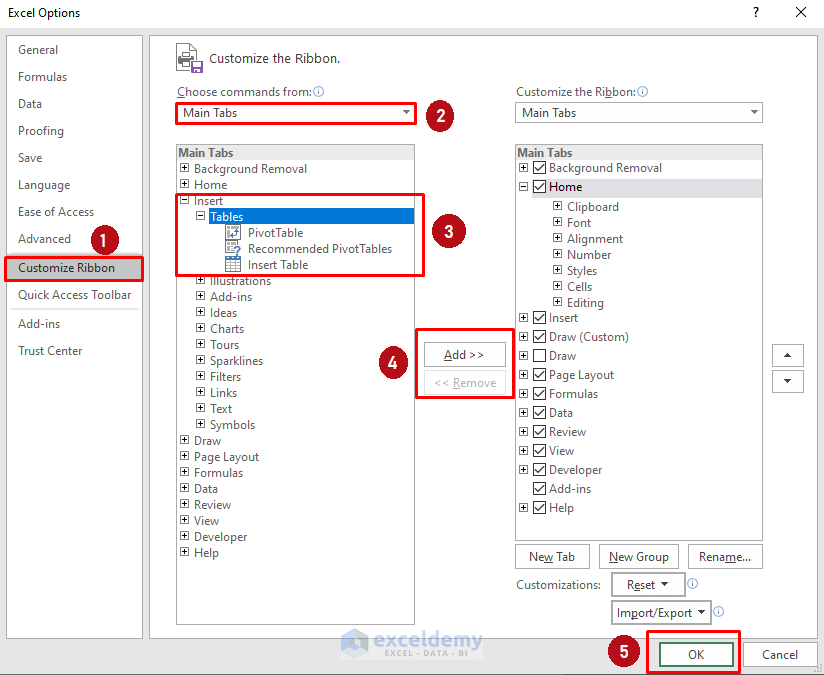Expand Page Layout in left list
This screenshot has height=675, width=824.
[x=184, y=456]
